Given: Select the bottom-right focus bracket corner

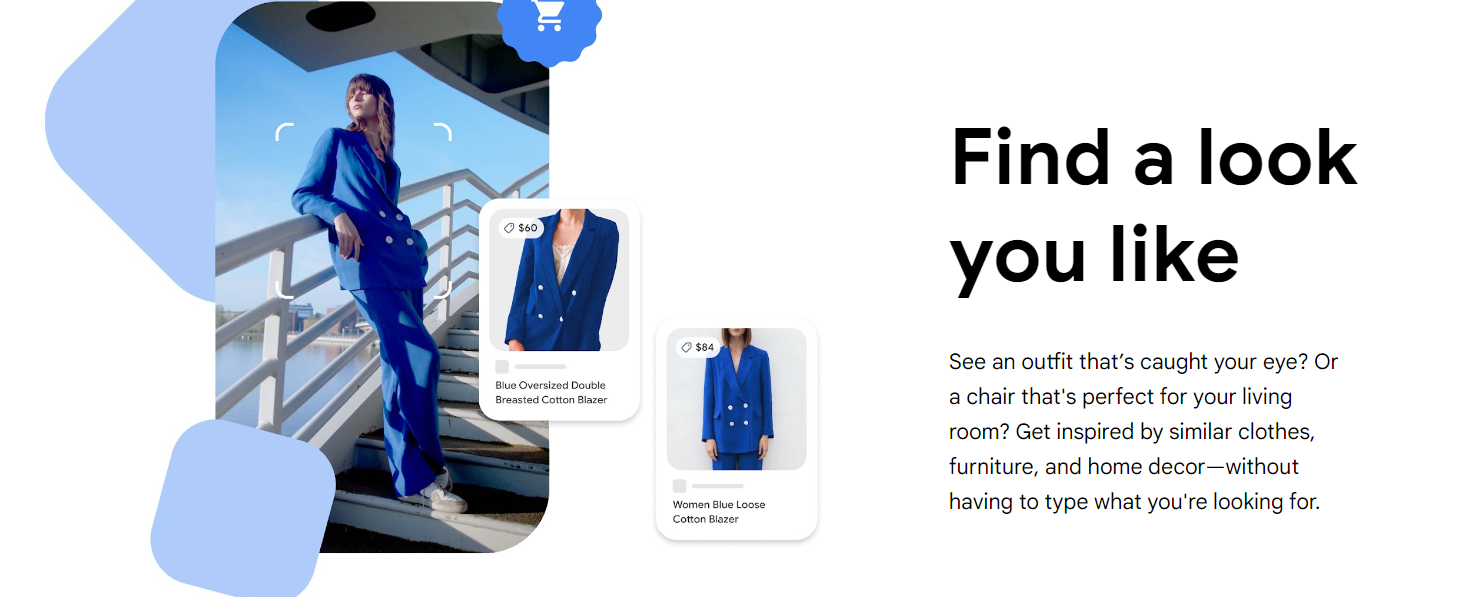Looking at the screenshot, I should pyautogui.click(x=442, y=289).
